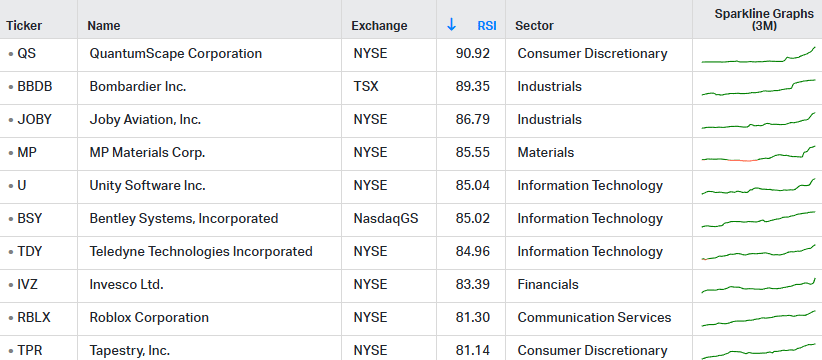This screenshot has width=822, height=360.
Task: Click Communication Services sector for Roblox
Action: tap(594, 318)
